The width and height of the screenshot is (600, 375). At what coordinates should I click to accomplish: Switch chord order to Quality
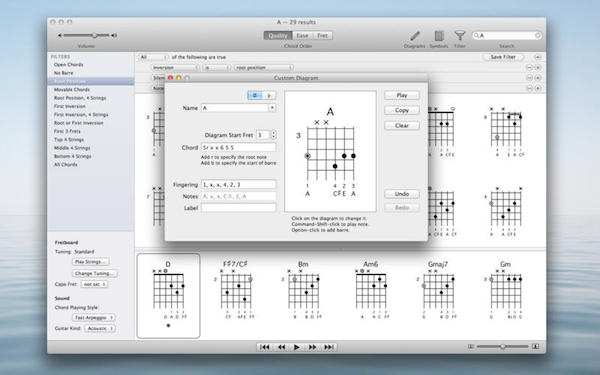278,36
